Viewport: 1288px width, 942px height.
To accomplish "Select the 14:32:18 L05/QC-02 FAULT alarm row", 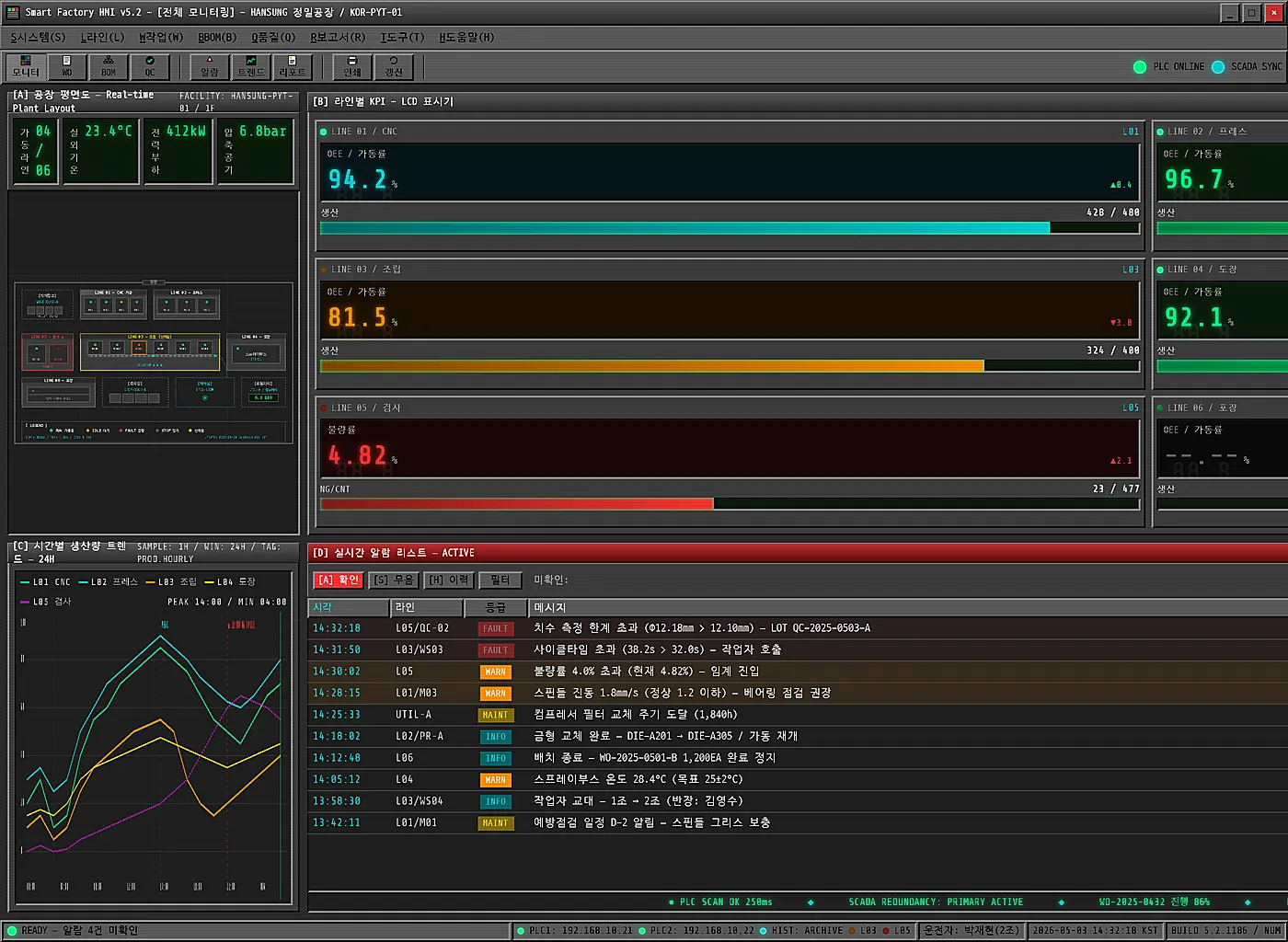I will 798,628.
